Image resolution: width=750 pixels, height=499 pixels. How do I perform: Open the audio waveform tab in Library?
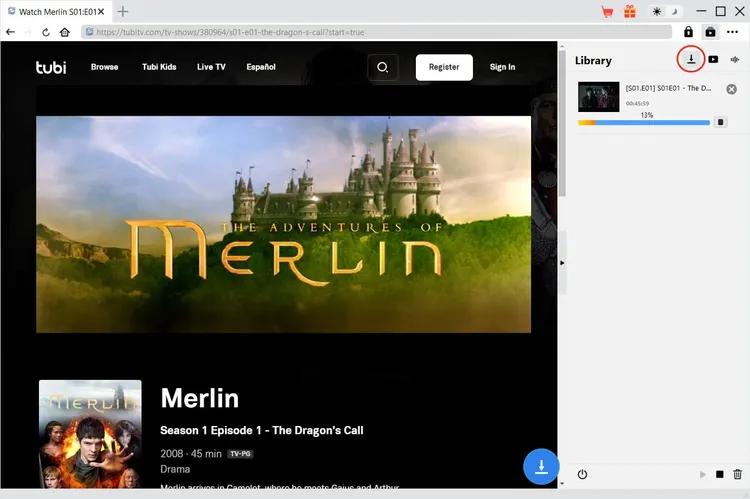735,60
